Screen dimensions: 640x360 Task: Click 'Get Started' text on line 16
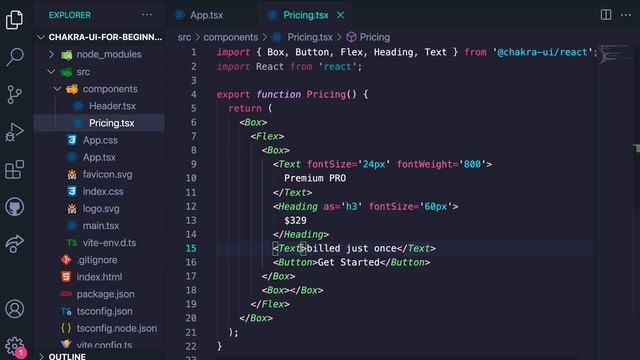coord(349,262)
